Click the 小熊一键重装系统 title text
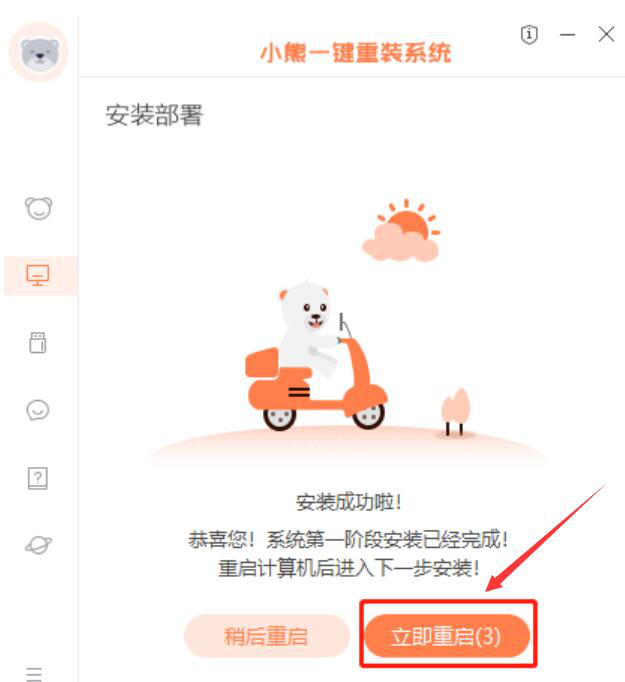 355,53
